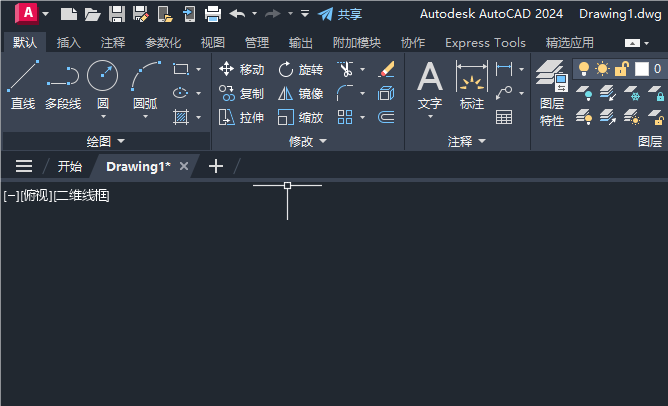
Task: Click the Explode tool icon
Action: (386, 93)
